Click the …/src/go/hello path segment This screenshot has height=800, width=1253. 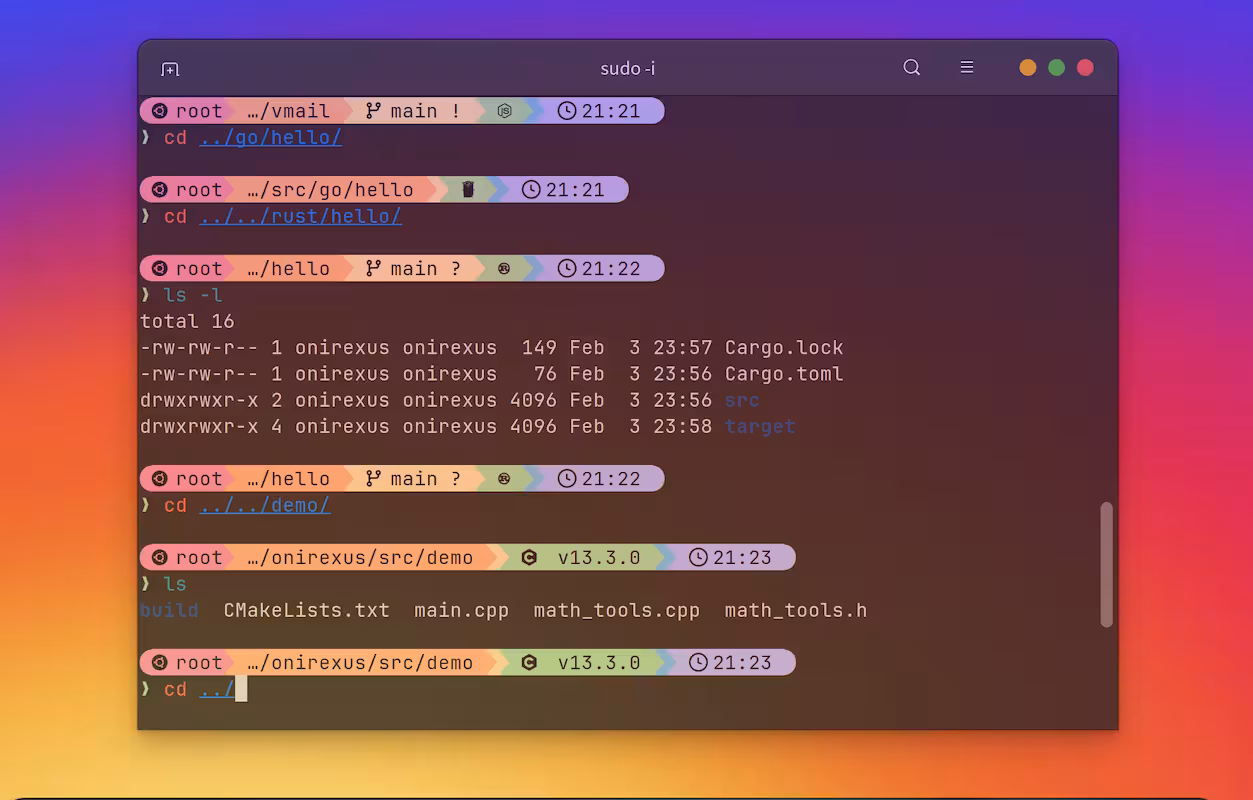pyautogui.click(x=330, y=190)
